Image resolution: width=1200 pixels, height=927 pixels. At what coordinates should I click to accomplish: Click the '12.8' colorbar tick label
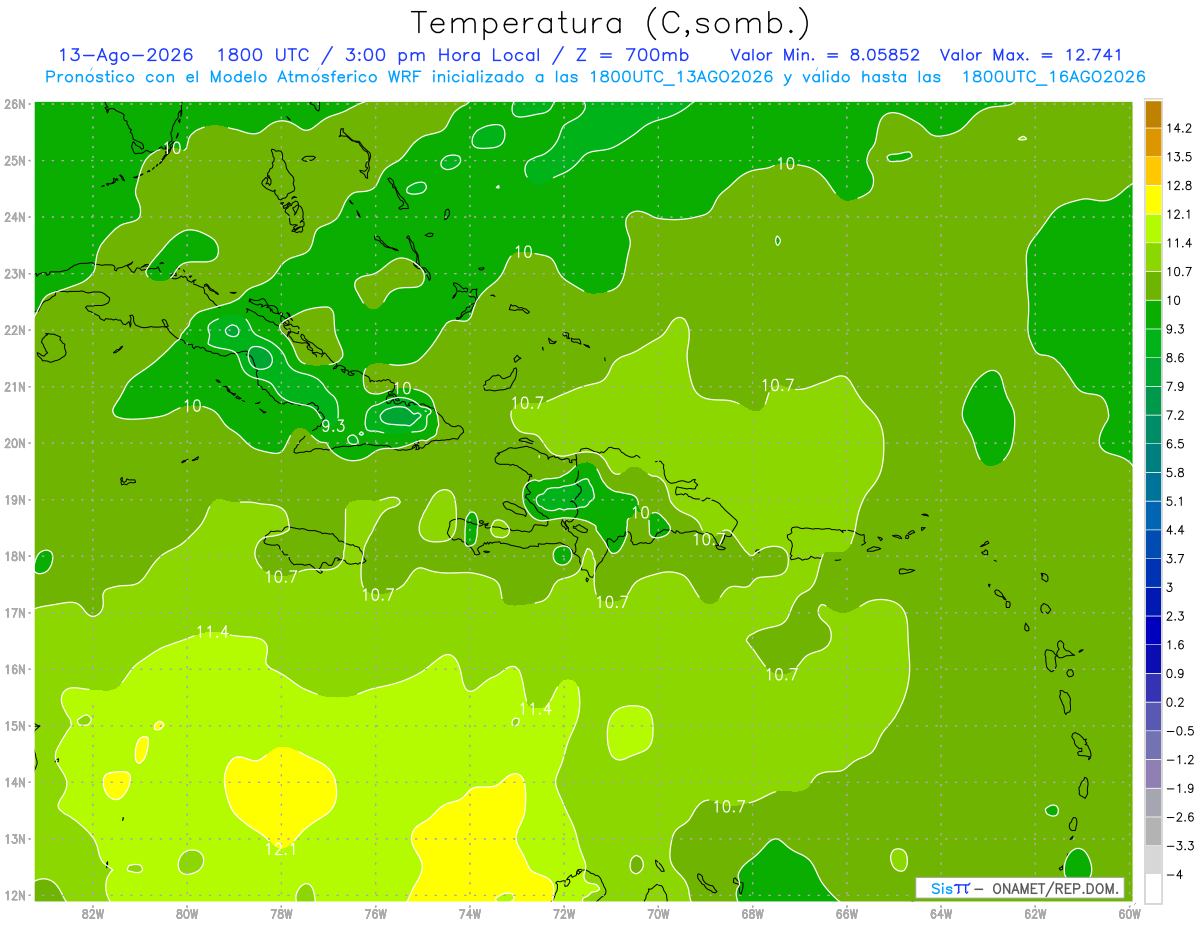[x=1180, y=186]
